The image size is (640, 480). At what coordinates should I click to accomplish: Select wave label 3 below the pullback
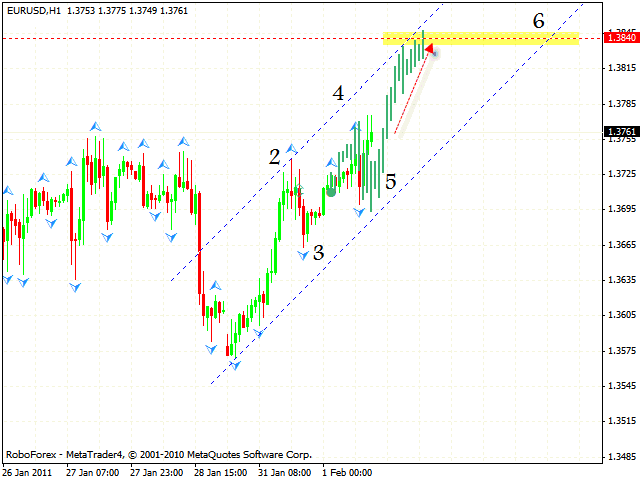point(318,253)
